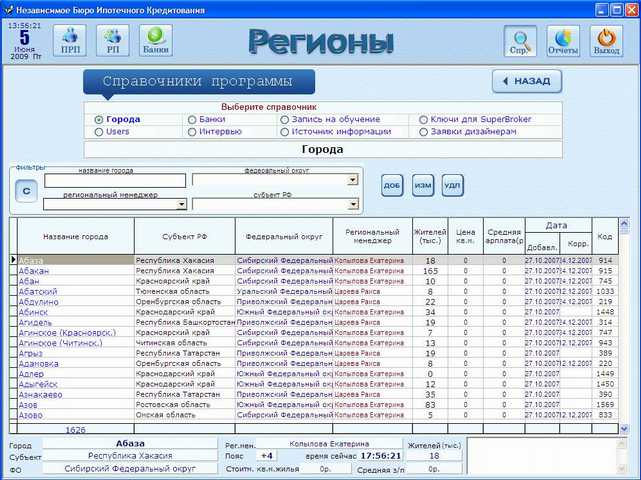This screenshot has width=641, height=480.
Task: Click the population cell 165
Action: point(430,271)
